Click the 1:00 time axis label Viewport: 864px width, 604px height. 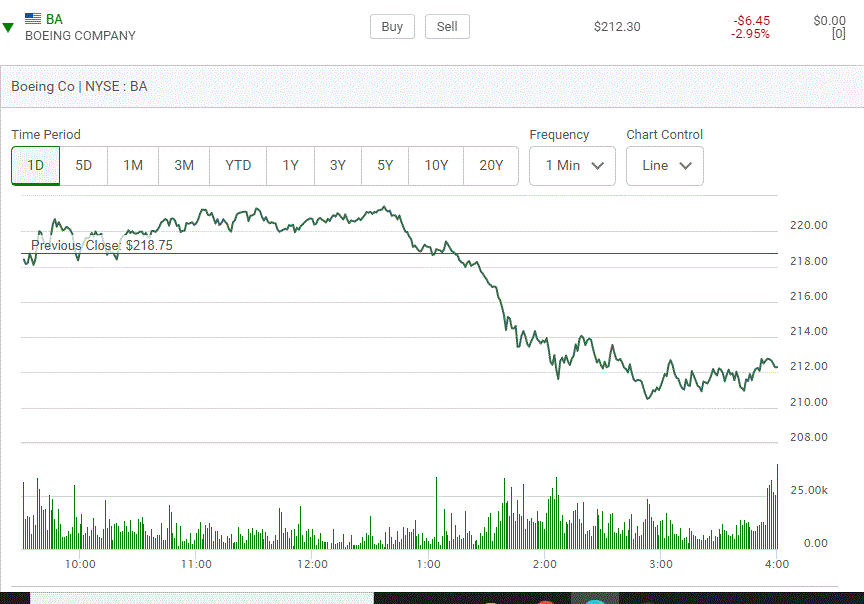428,564
